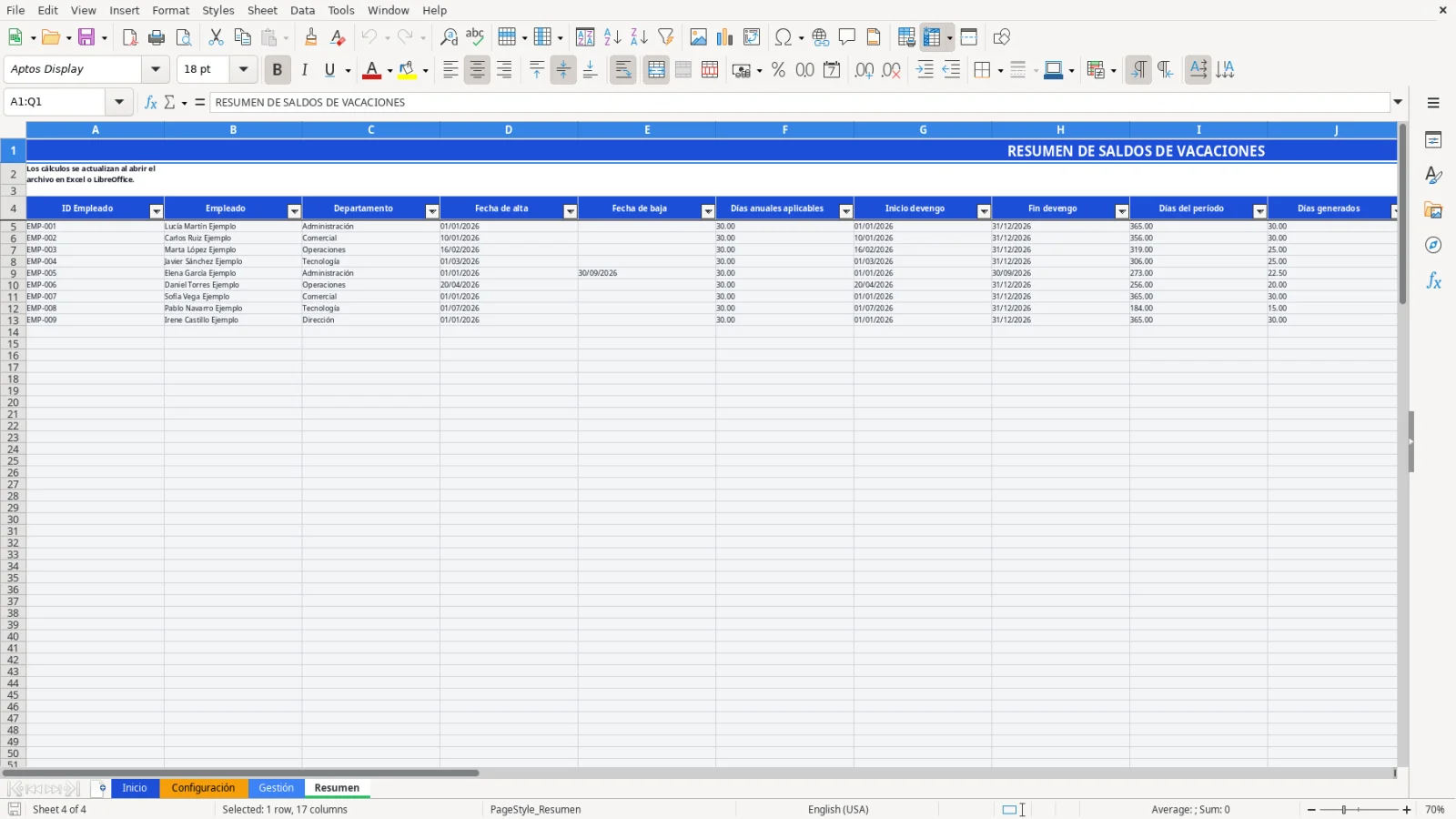The width and height of the screenshot is (1456, 819).
Task: Click Sort Ascending icon
Action: point(612,37)
